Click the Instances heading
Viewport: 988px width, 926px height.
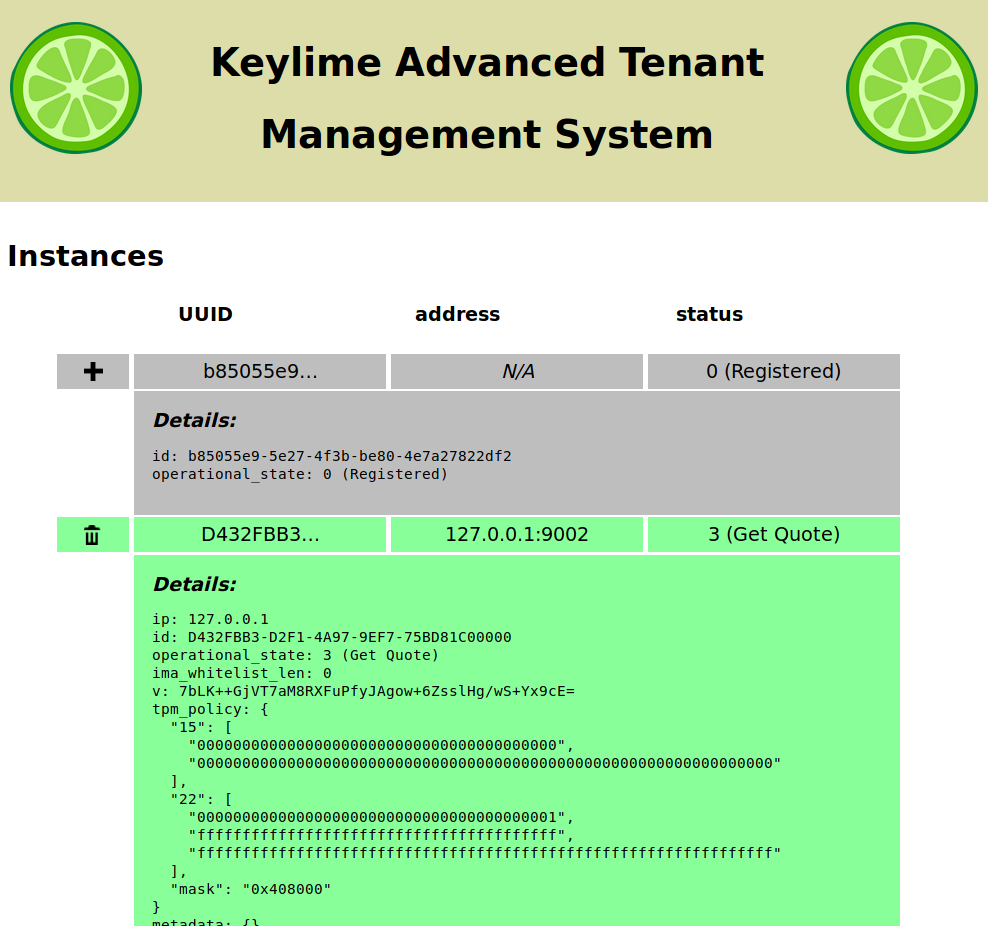click(86, 256)
